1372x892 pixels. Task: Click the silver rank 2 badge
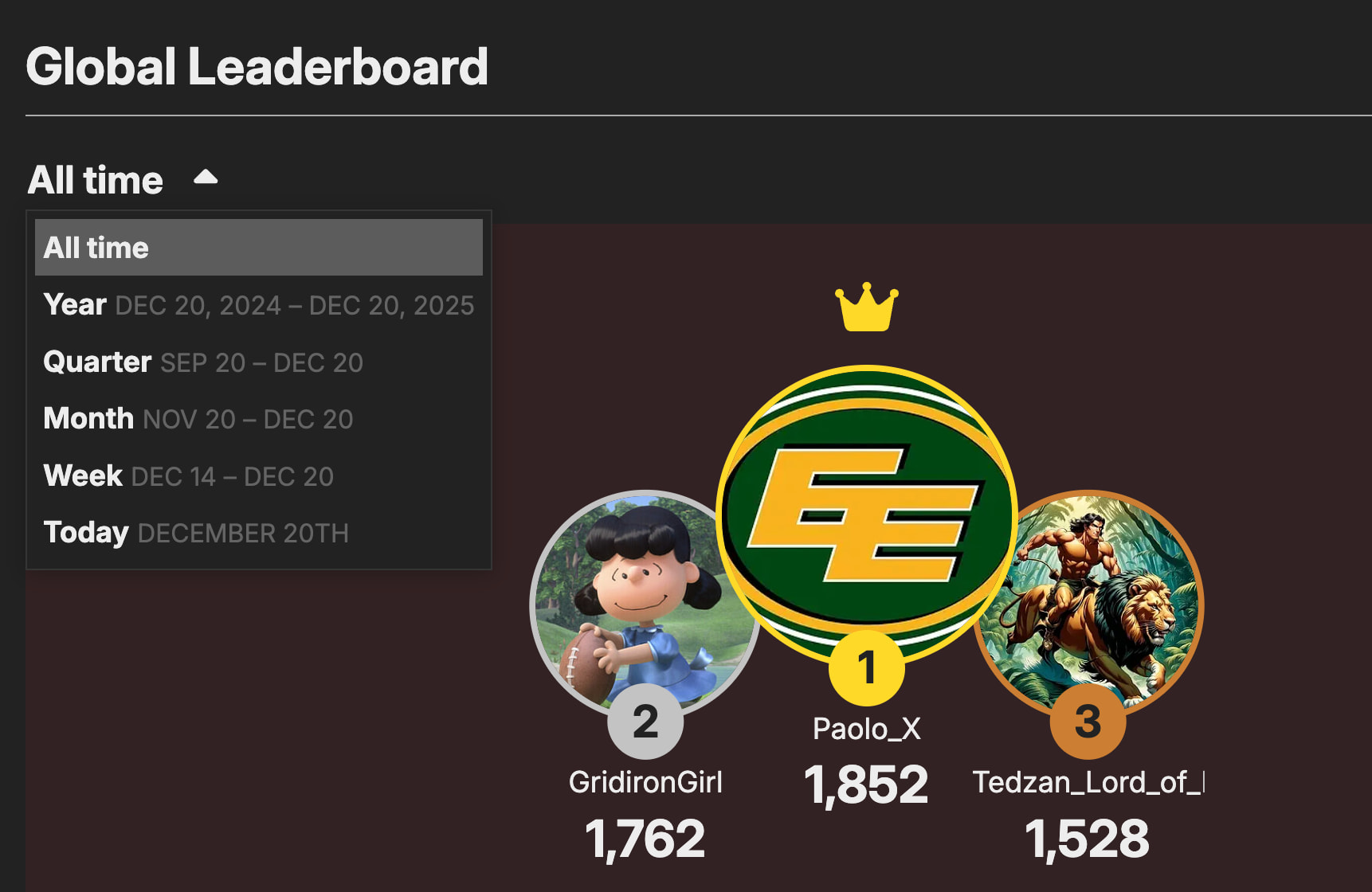click(645, 722)
